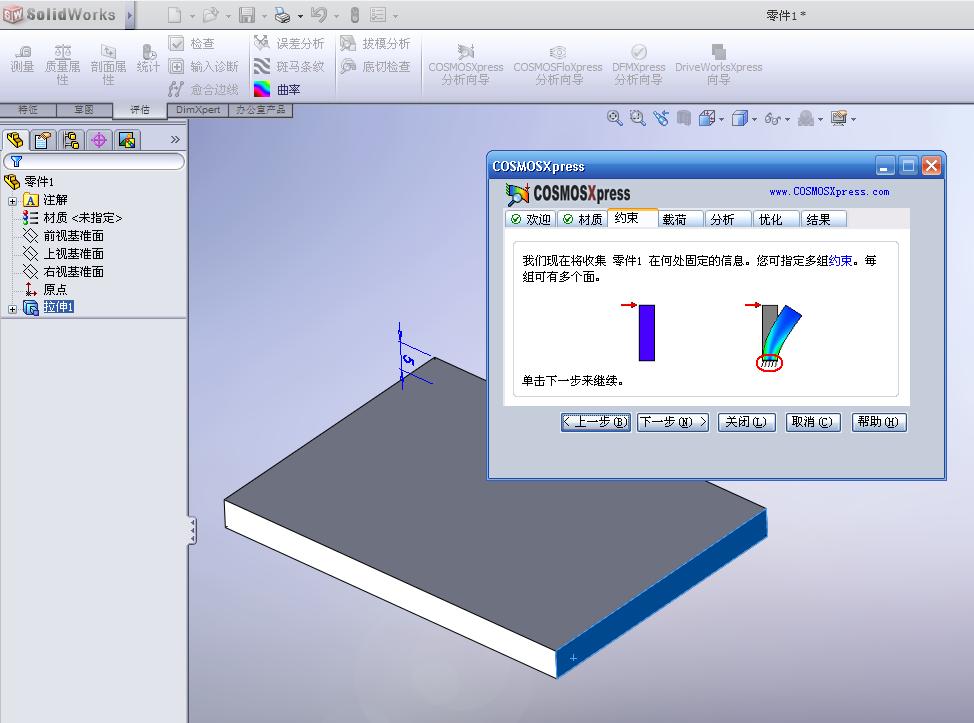974x723 pixels.
Task: Select 原点 origin in the tree
Action: 45,289
